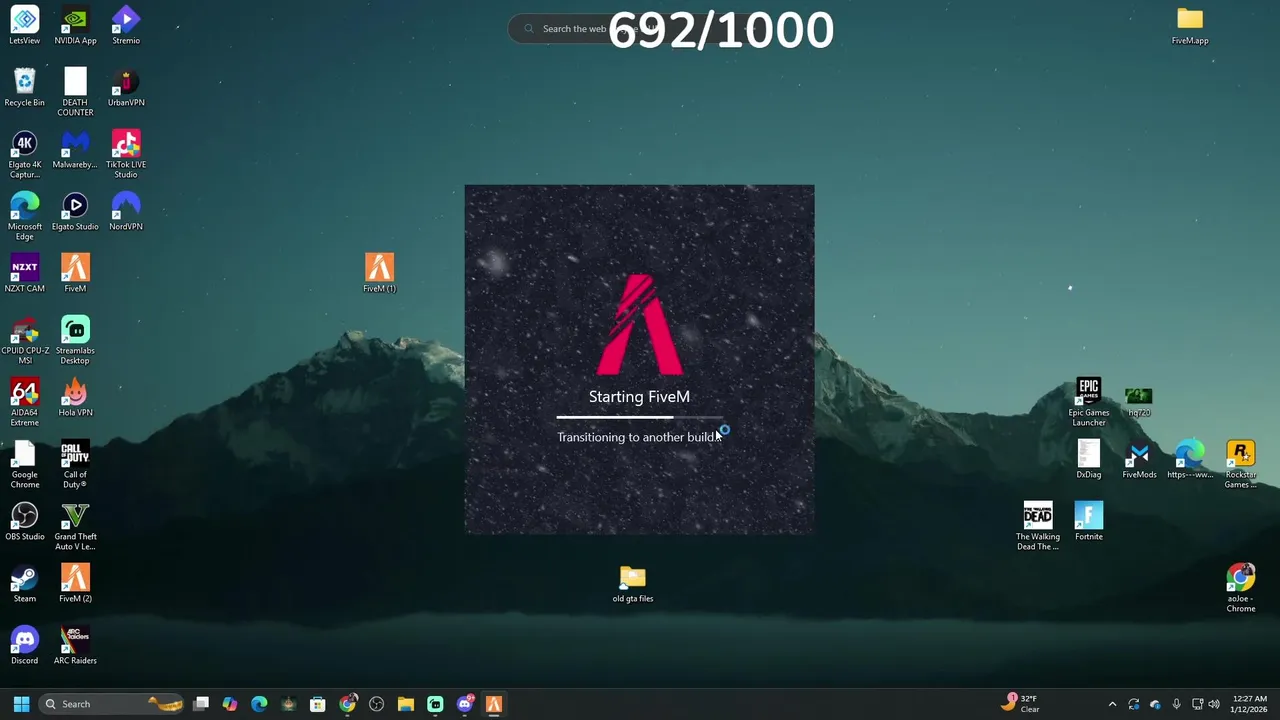The image size is (1280, 720).
Task: Open the DEATH COUNTER file
Action: [75, 92]
